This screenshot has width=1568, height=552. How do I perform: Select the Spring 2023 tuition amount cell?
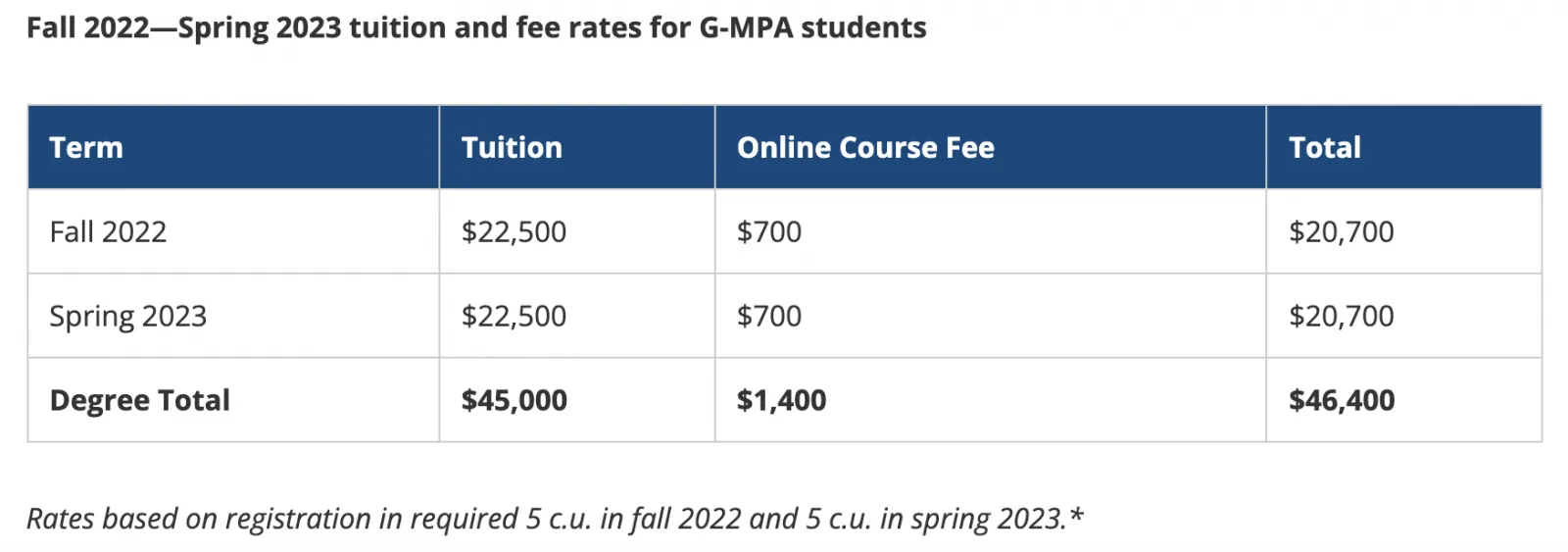514,317
